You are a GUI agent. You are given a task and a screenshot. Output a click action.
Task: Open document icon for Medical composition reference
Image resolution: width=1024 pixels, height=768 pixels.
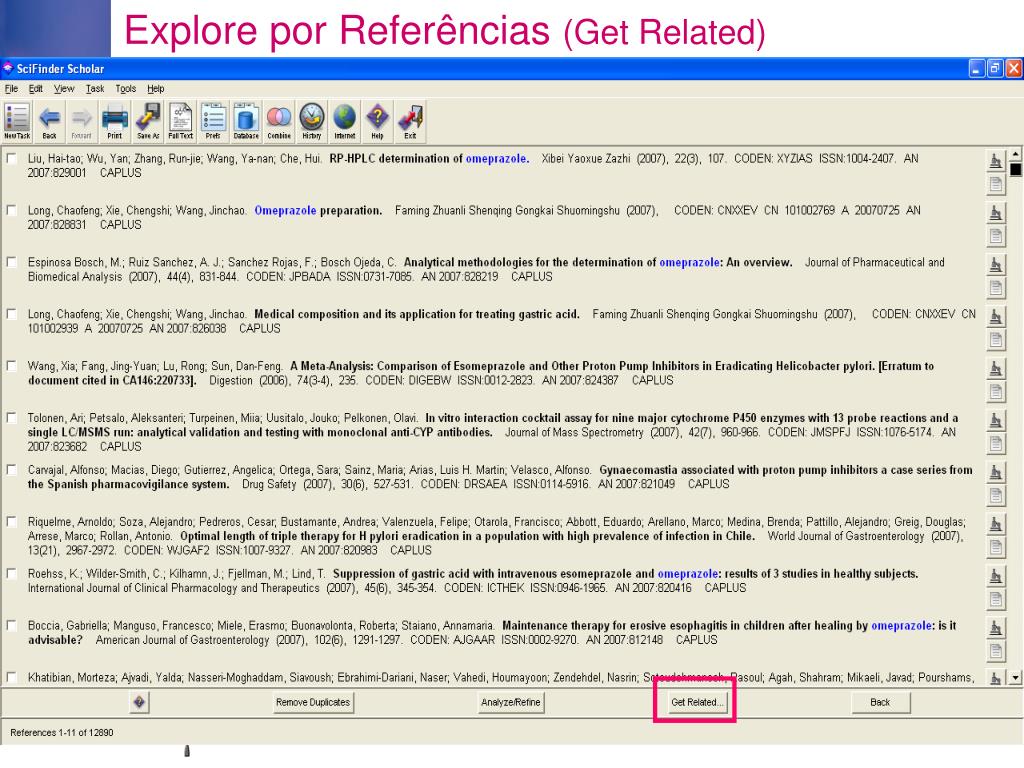pyautogui.click(x=995, y=340)
